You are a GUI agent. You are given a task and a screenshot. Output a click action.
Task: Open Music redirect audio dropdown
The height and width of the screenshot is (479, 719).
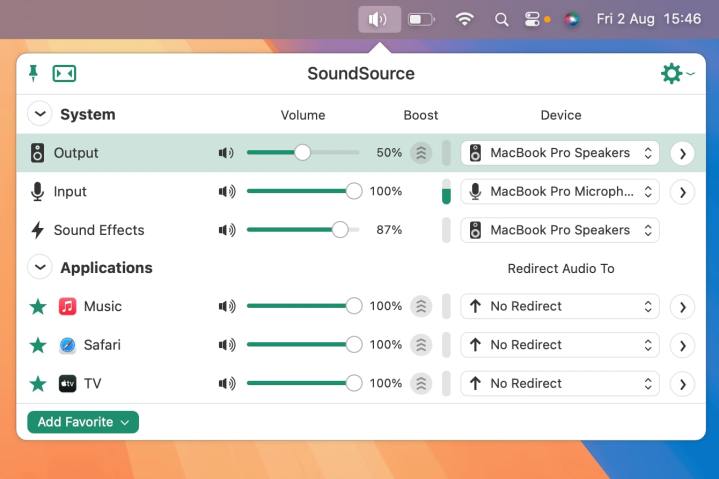click(x=560, y=306)
